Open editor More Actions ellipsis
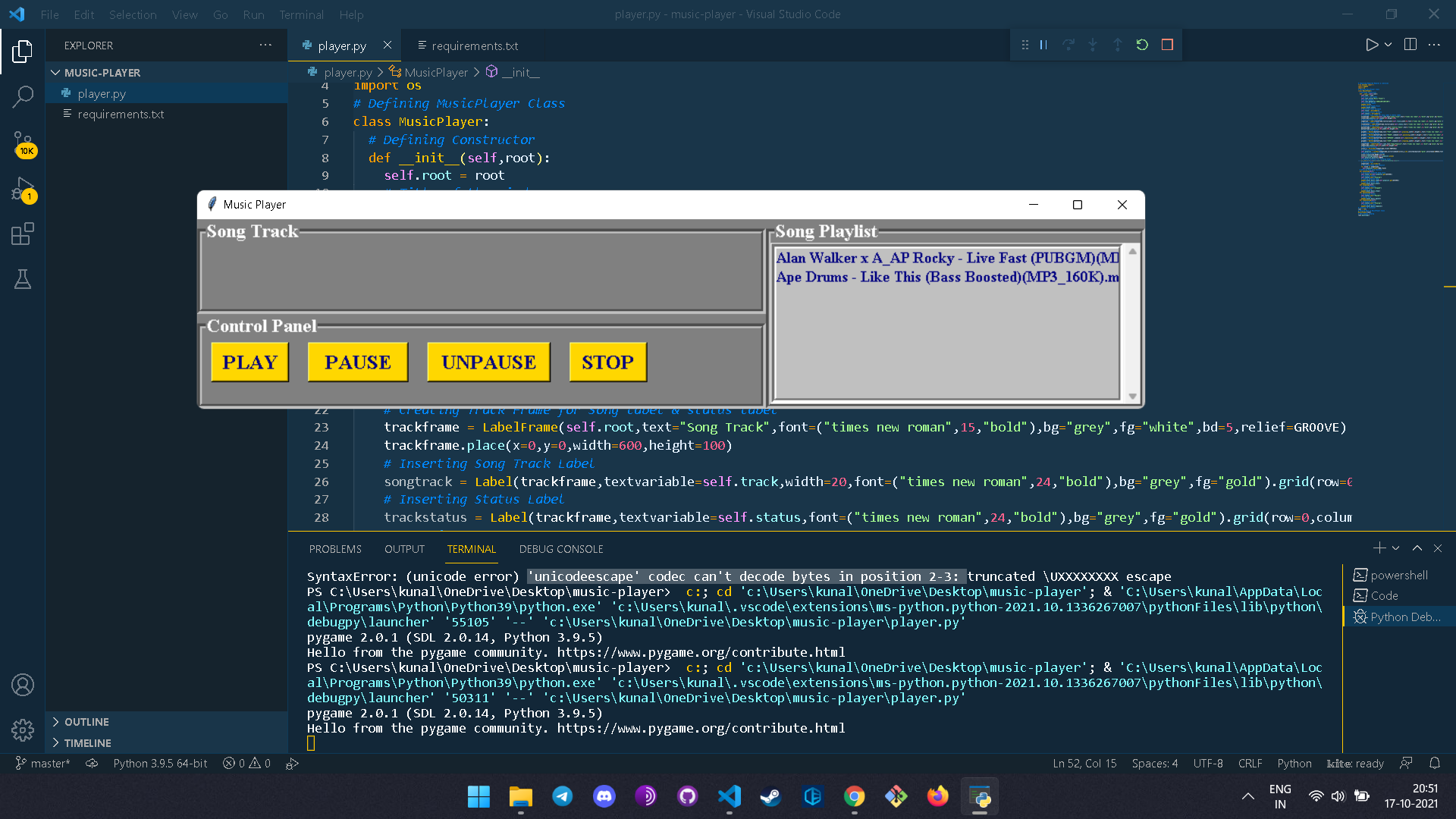The width and height of the screenshot is (1456, 819). pos(1434,45)
